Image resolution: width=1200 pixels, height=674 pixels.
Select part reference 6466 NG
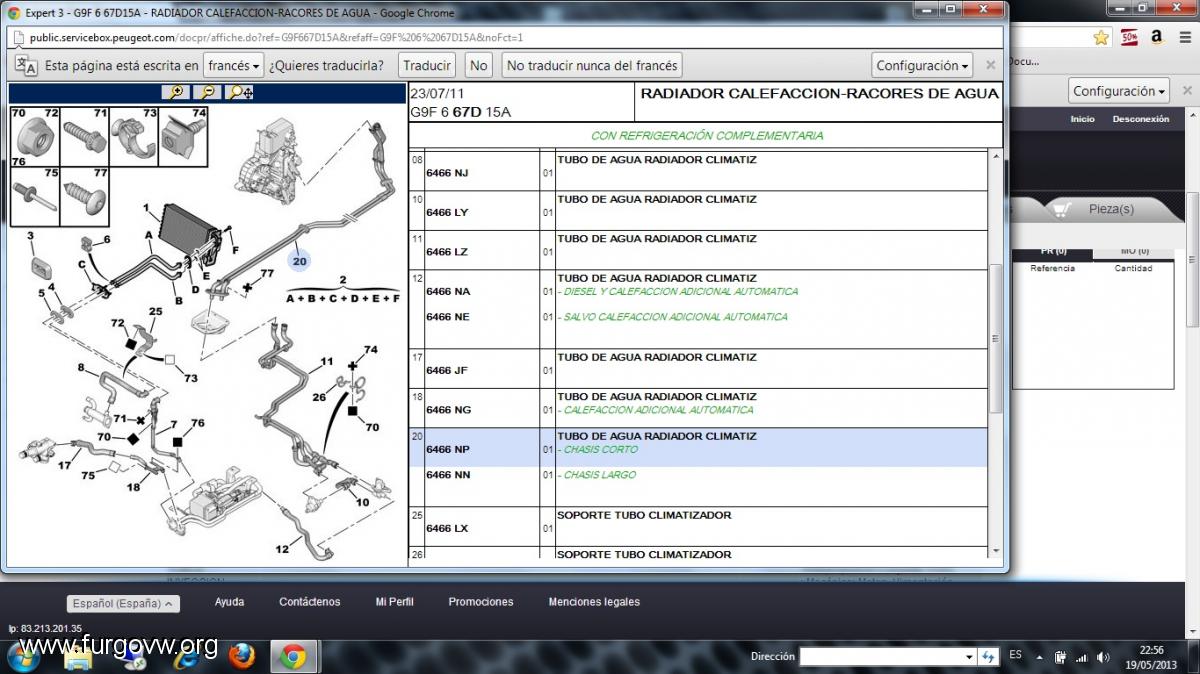(x=448, y=410)
